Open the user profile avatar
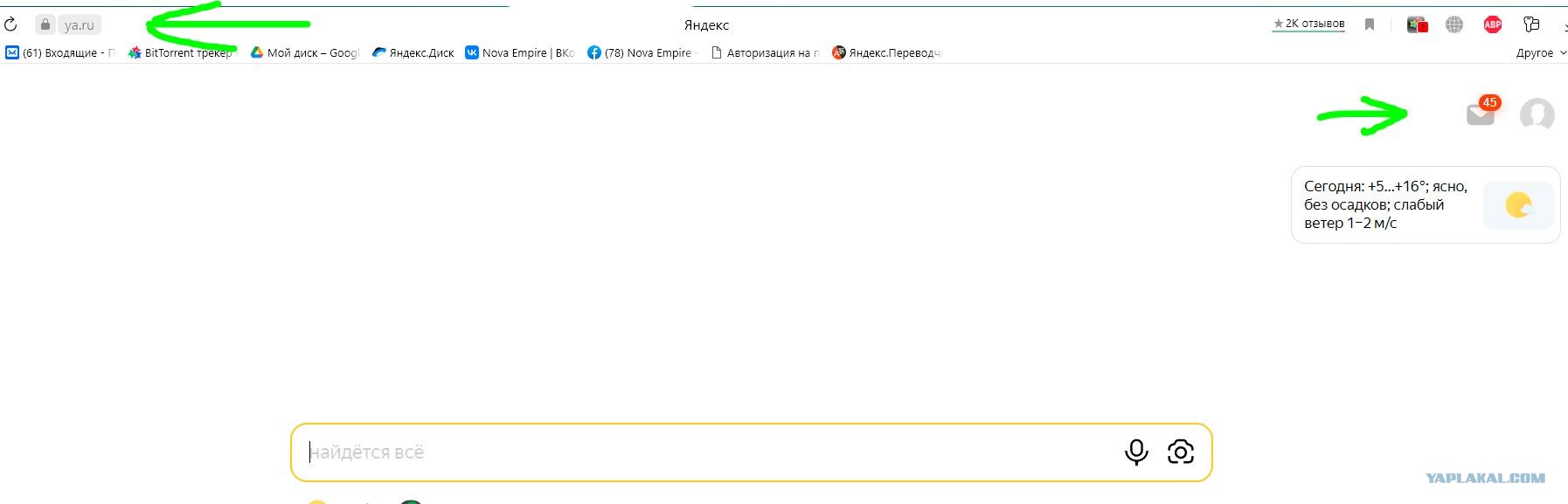 pyautogui.click(x=1537, y=114)
